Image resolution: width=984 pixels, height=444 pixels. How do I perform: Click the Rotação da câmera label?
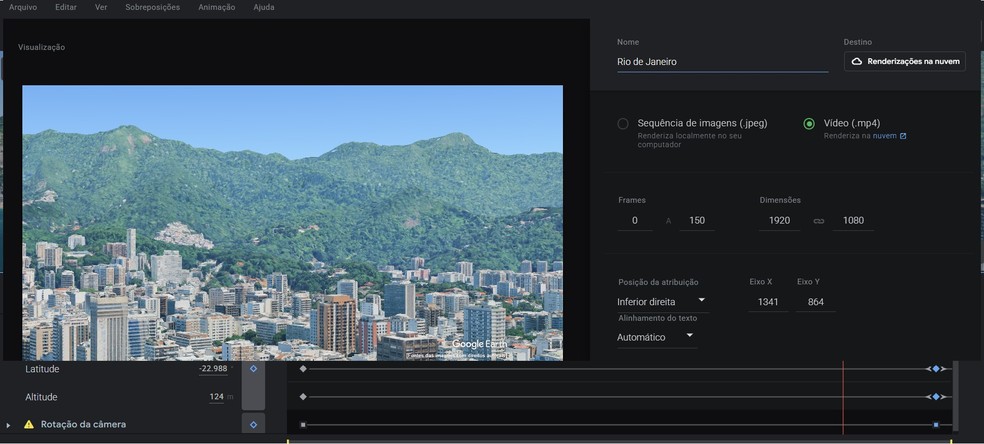(83, 425)
